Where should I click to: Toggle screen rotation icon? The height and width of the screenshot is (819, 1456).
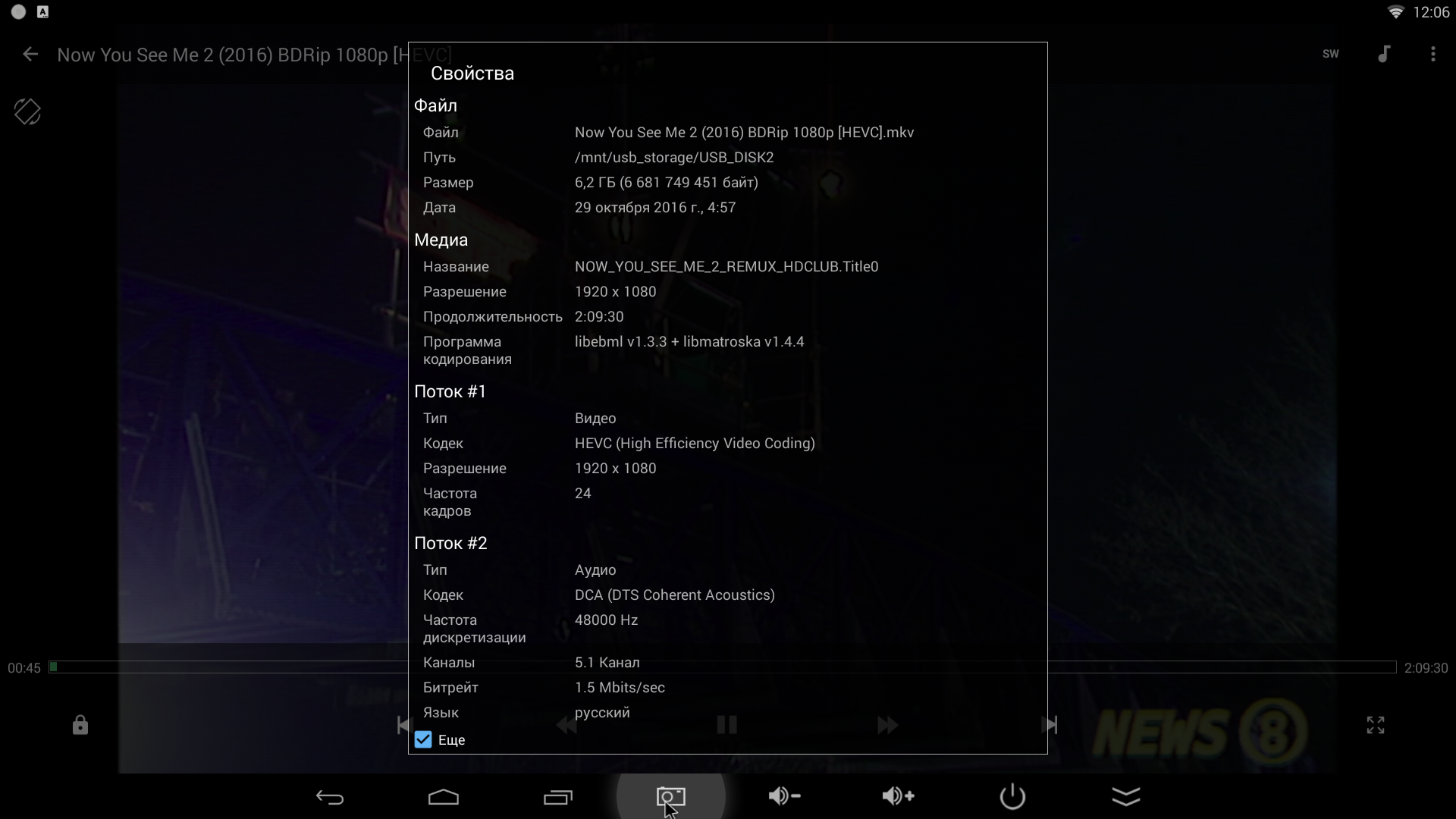click(x=27, y=112)
